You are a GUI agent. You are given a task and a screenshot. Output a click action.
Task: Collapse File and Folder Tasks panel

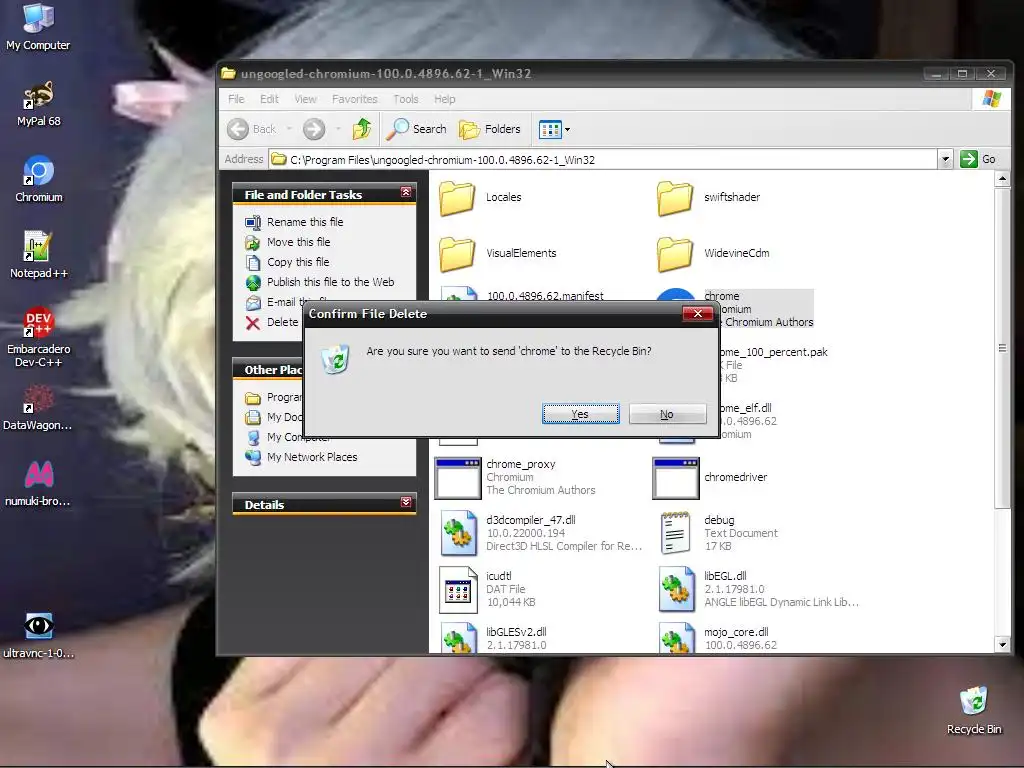(x=406, y=193)
